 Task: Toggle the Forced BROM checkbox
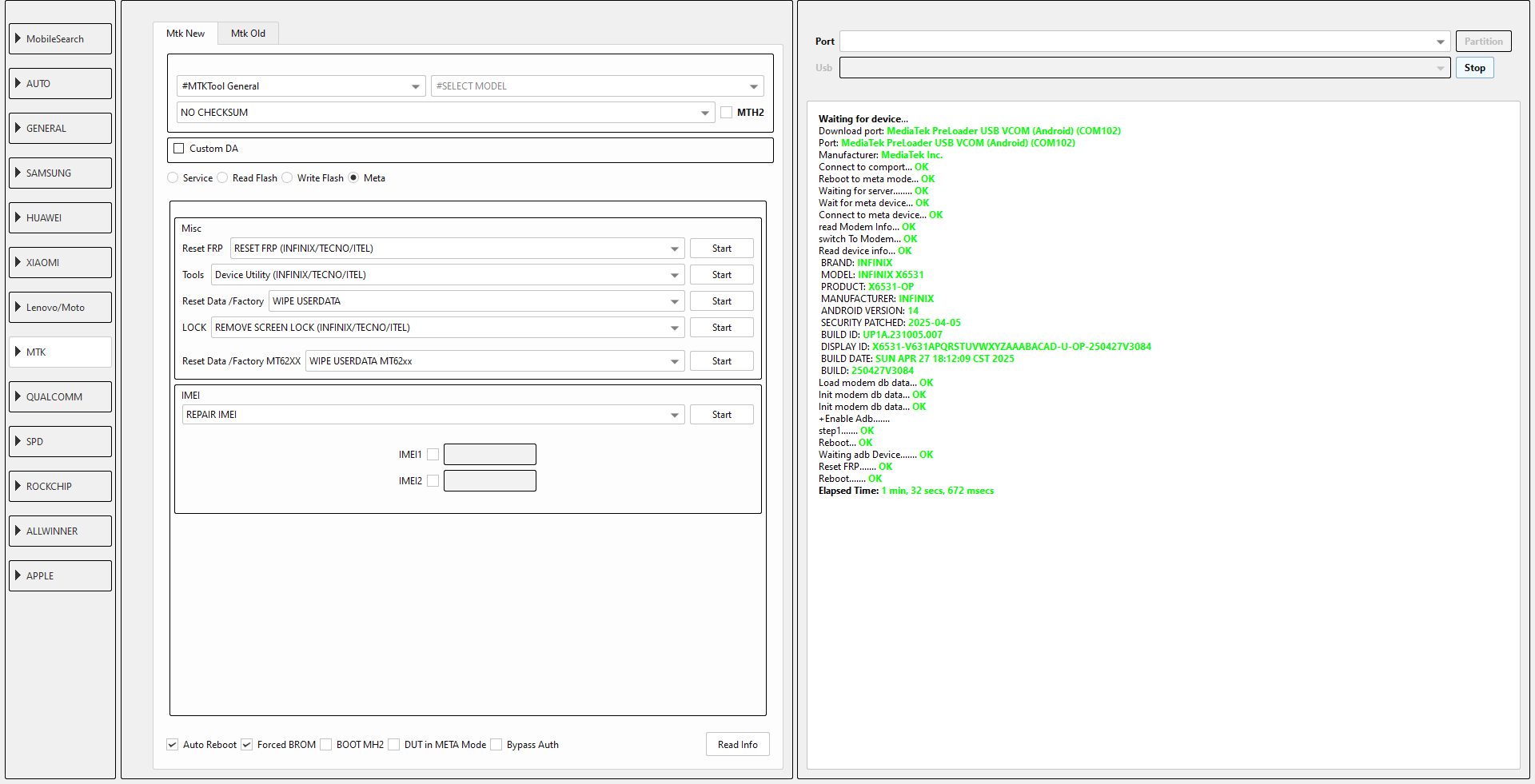pyautogui.click(x=246, y=744)
